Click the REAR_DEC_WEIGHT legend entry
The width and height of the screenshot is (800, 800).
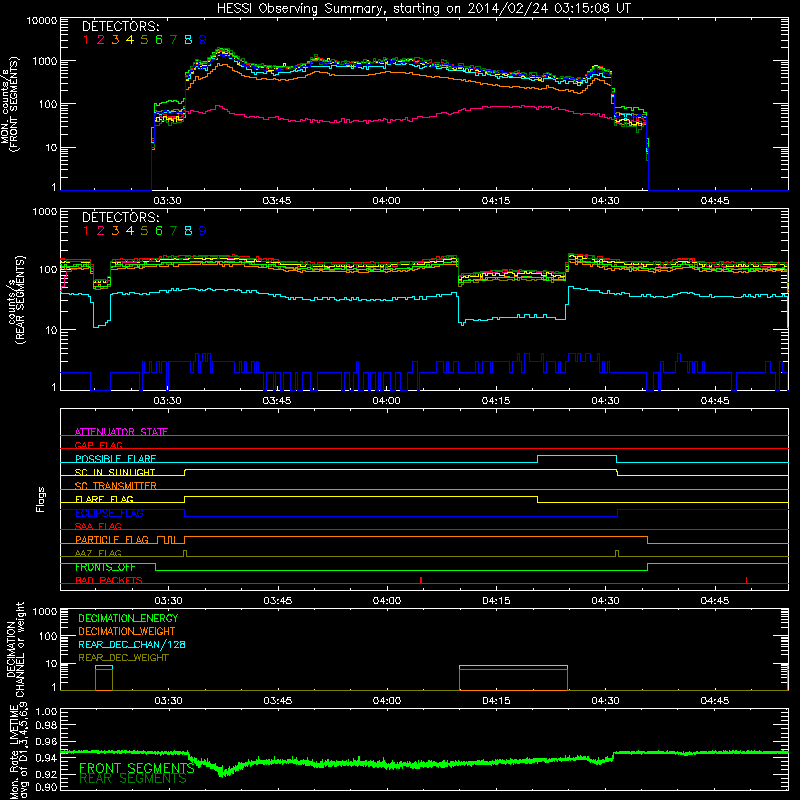123,658
